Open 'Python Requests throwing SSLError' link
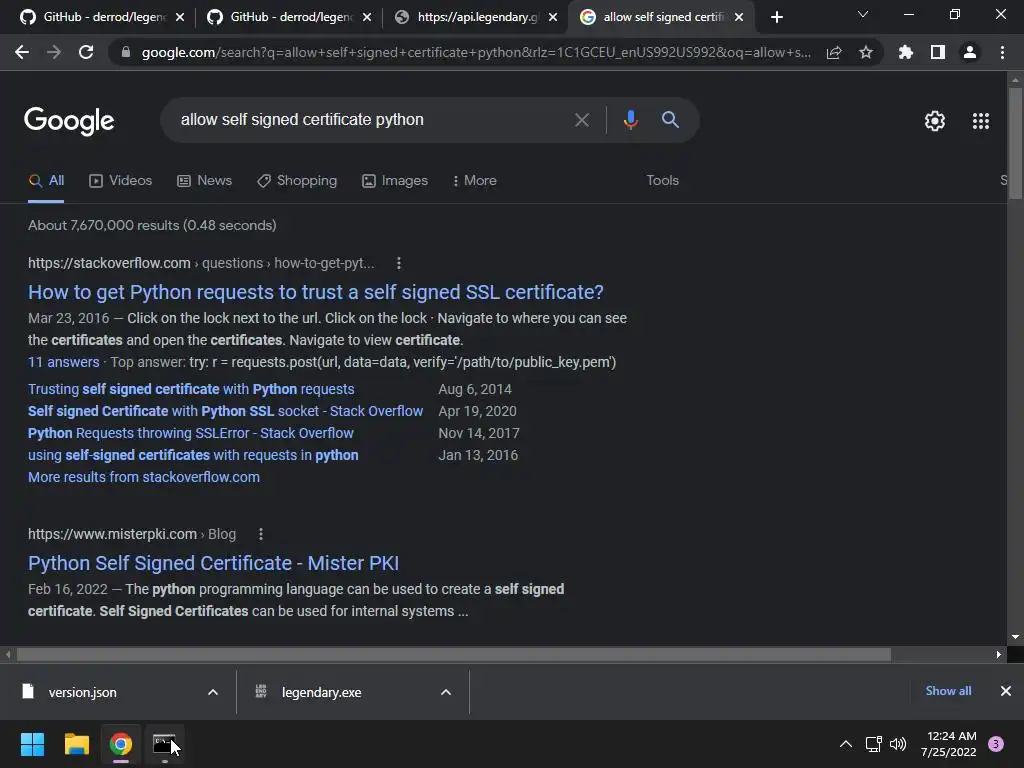 pyautogui.click(x=191, y=434)
